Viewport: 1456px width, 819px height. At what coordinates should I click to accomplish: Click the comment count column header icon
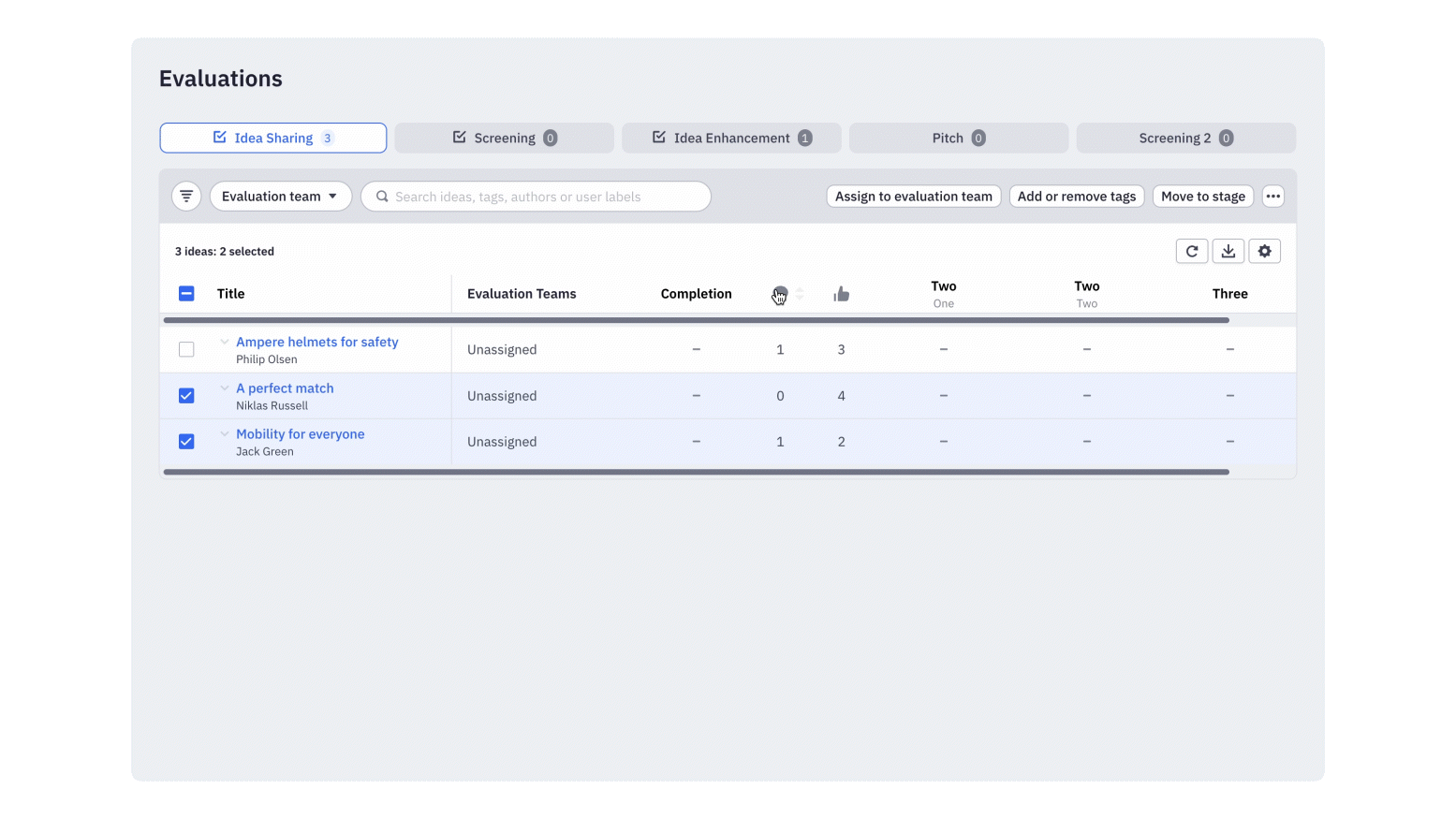pyautogui.click(x=780, y=293)
